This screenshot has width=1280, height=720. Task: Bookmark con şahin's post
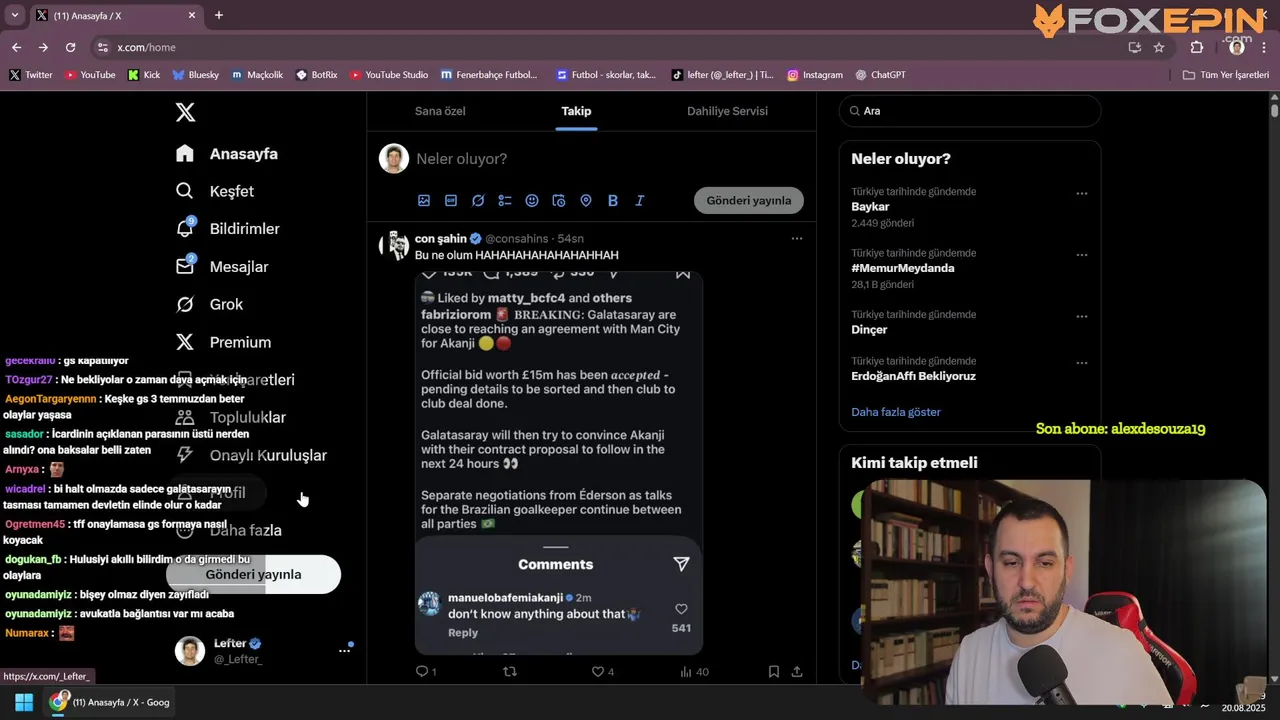tap(773, 672)
